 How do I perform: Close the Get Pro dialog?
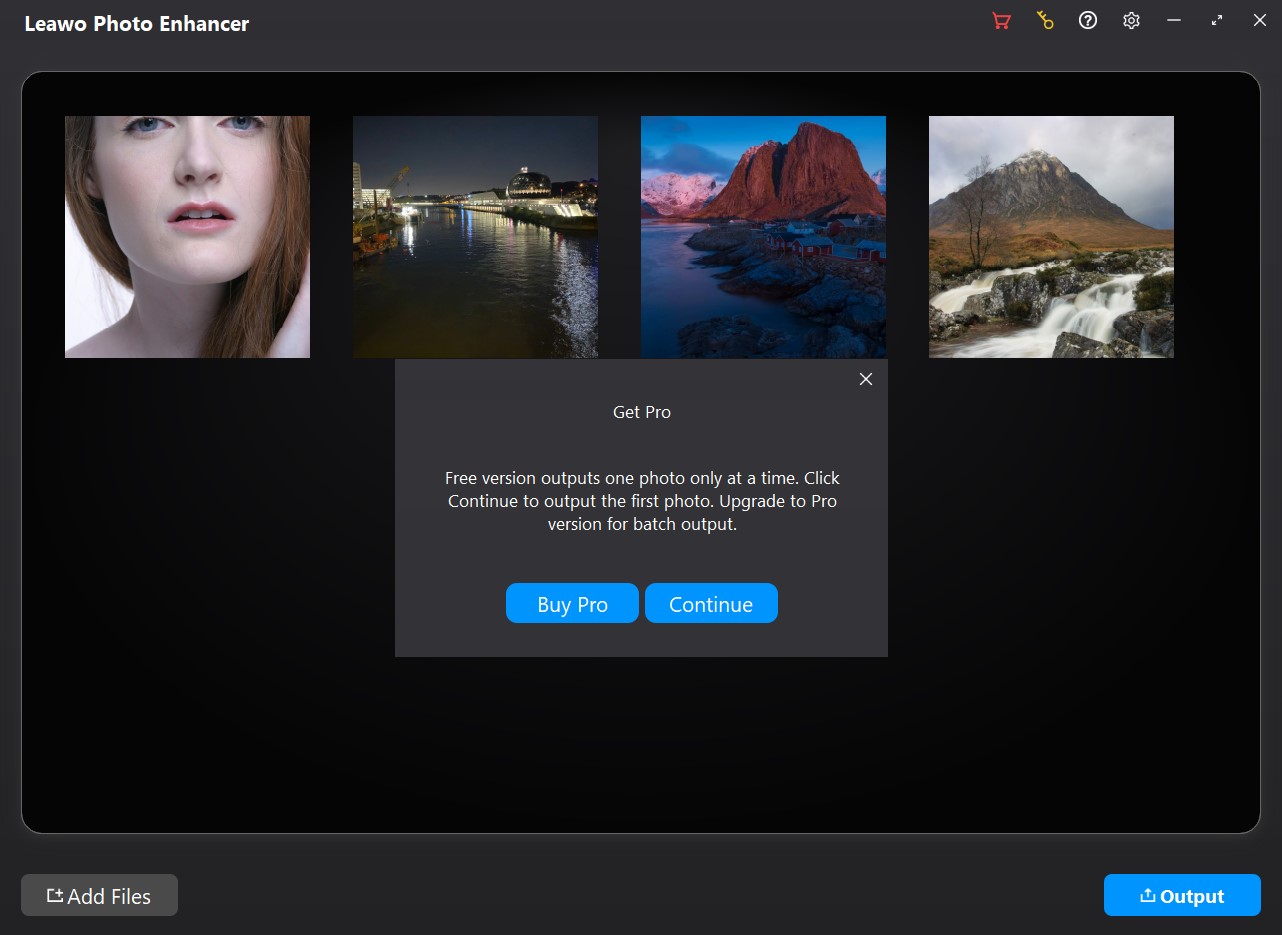pyautogui.click(x=866, y=379)
